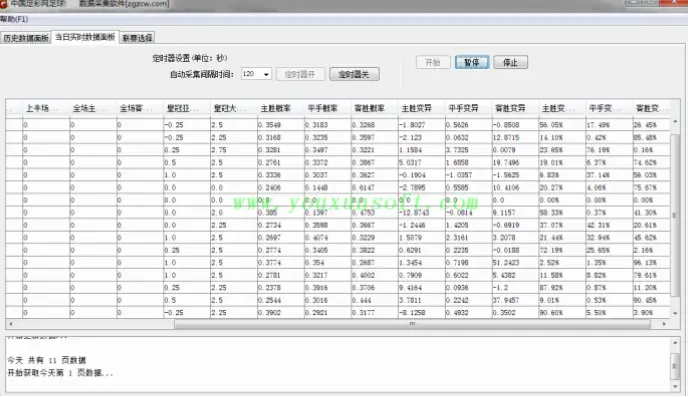Select the cell showing -1.8027

[421, 125]
